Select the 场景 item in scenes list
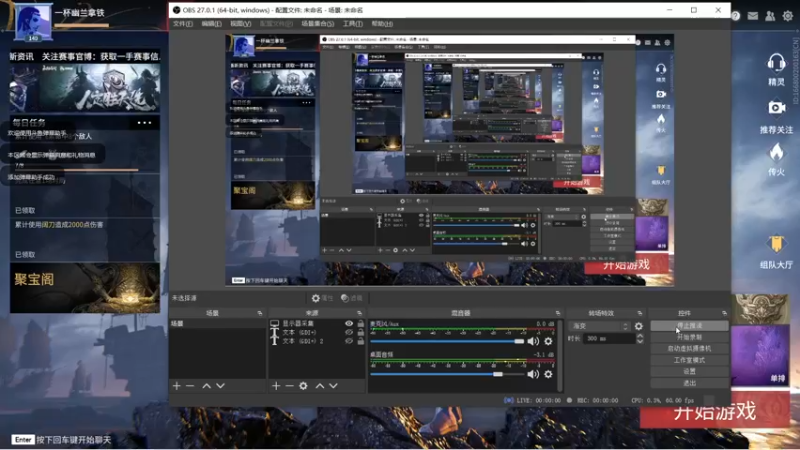Viewport: 800px width, 450px height. 217,323
